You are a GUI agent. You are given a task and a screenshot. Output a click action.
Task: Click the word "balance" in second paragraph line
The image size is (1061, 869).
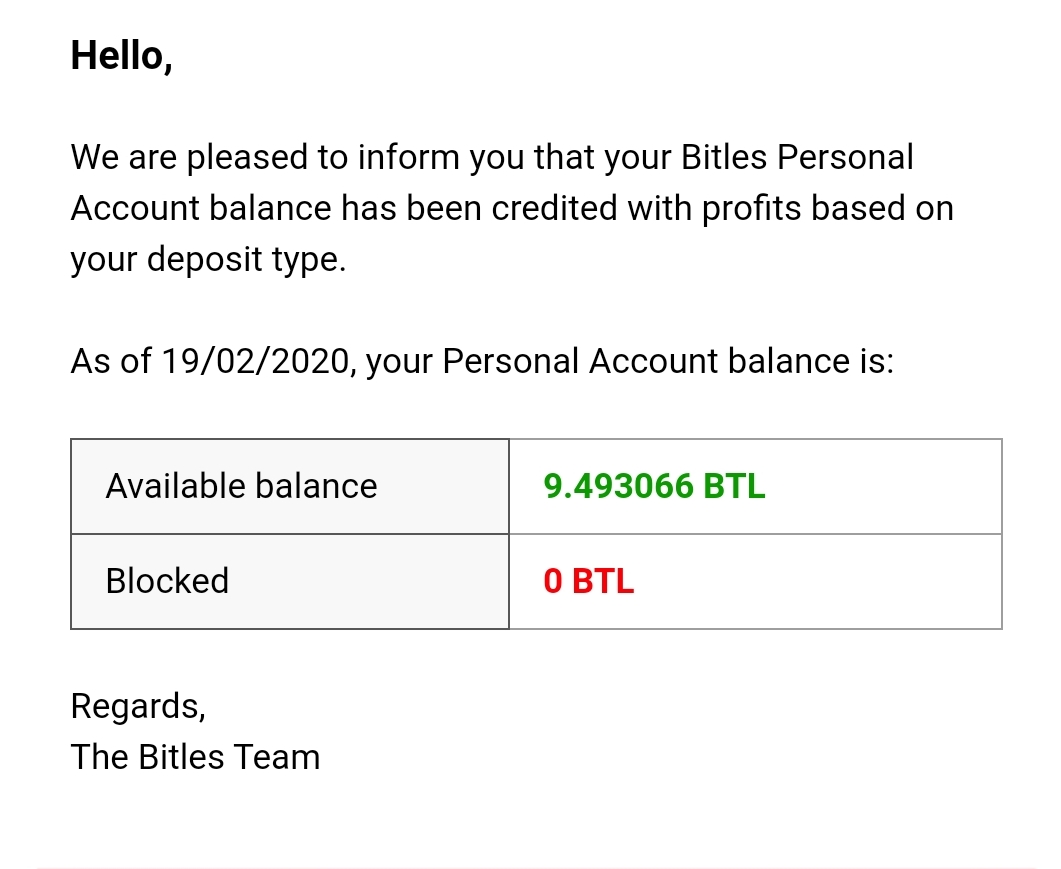(x=270, y=208)
